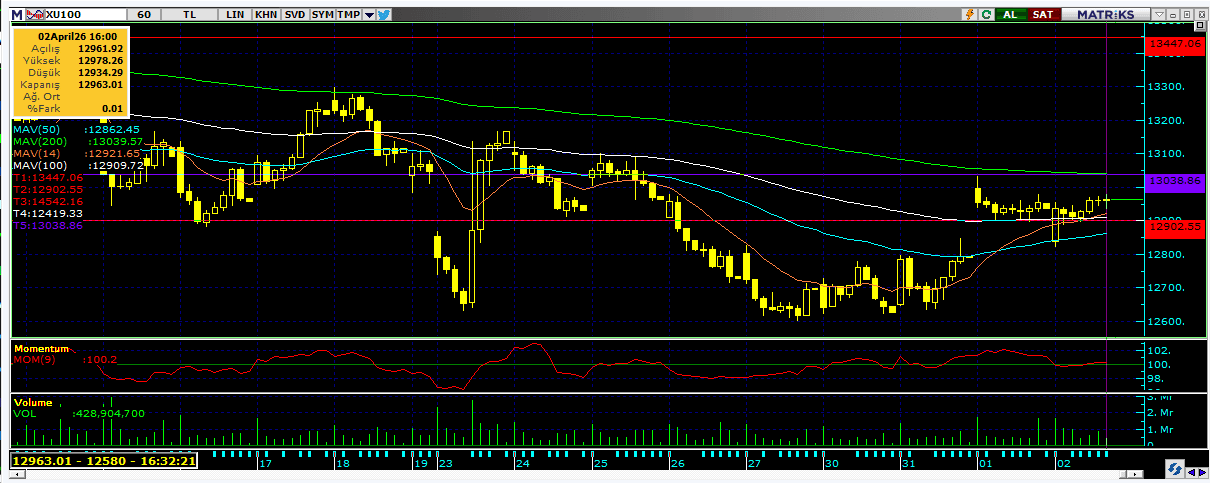Open the SYM menu
This screenshot has height=483, width=1210.
[x=322, y=15]
